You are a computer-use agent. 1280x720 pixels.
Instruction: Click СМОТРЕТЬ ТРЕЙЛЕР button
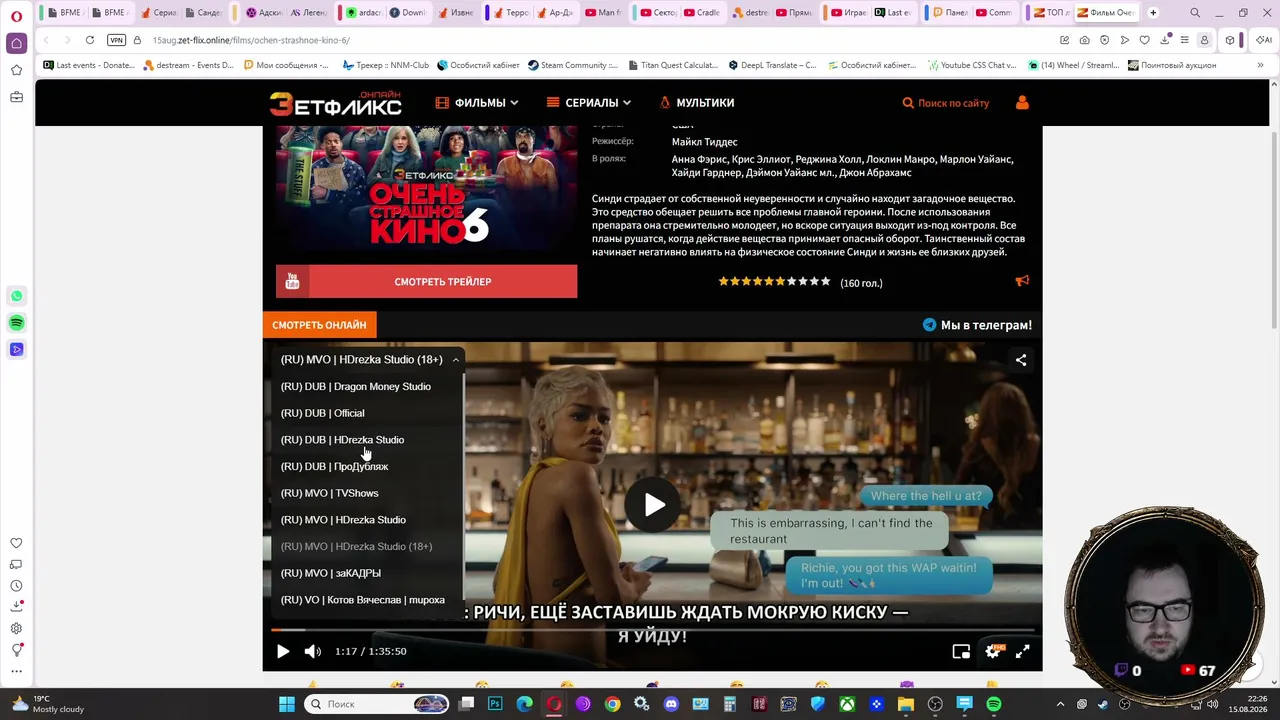pyautogui.click(x=427, y=282)
